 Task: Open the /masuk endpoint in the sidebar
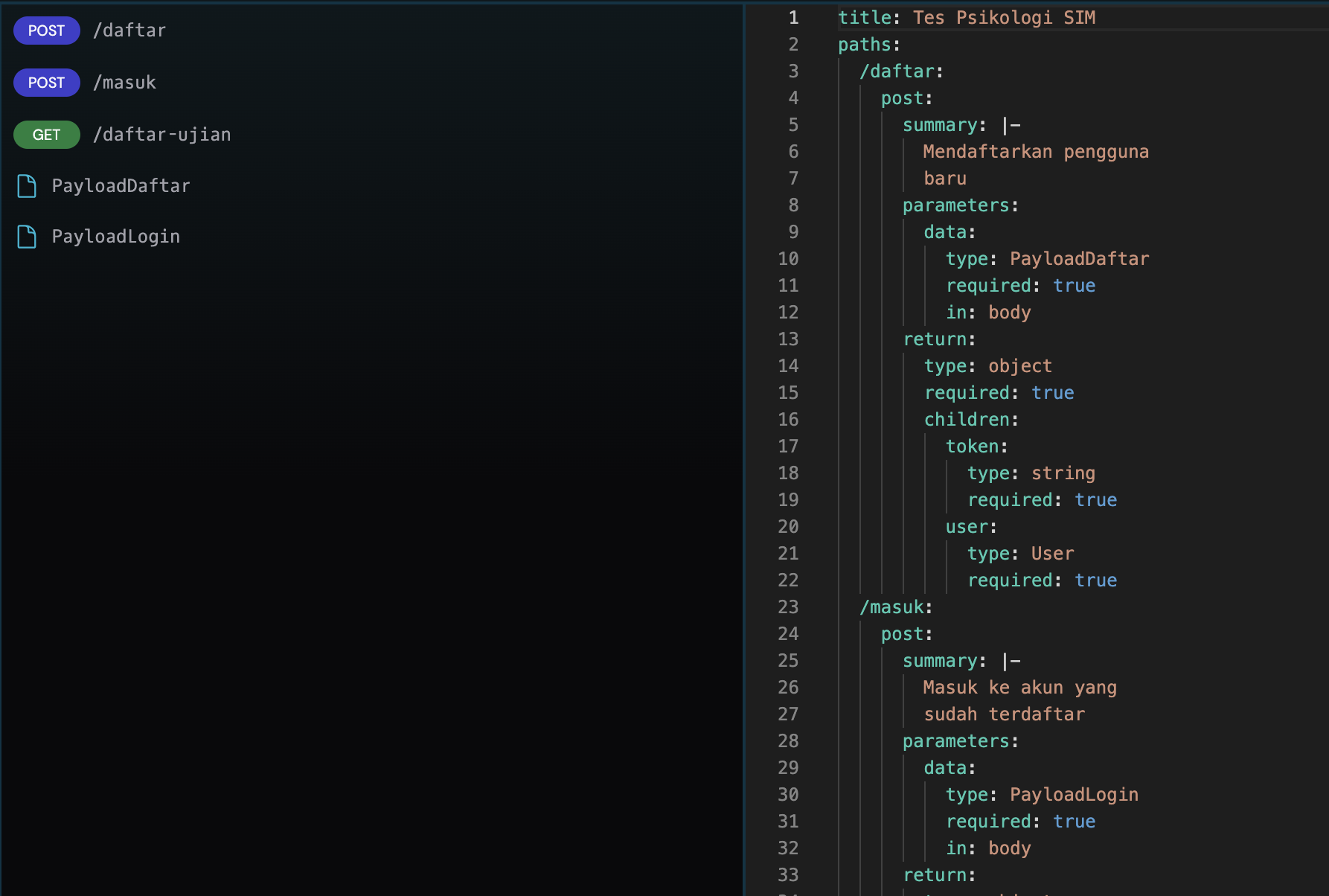pyautogui.click(x=124, y=83)
